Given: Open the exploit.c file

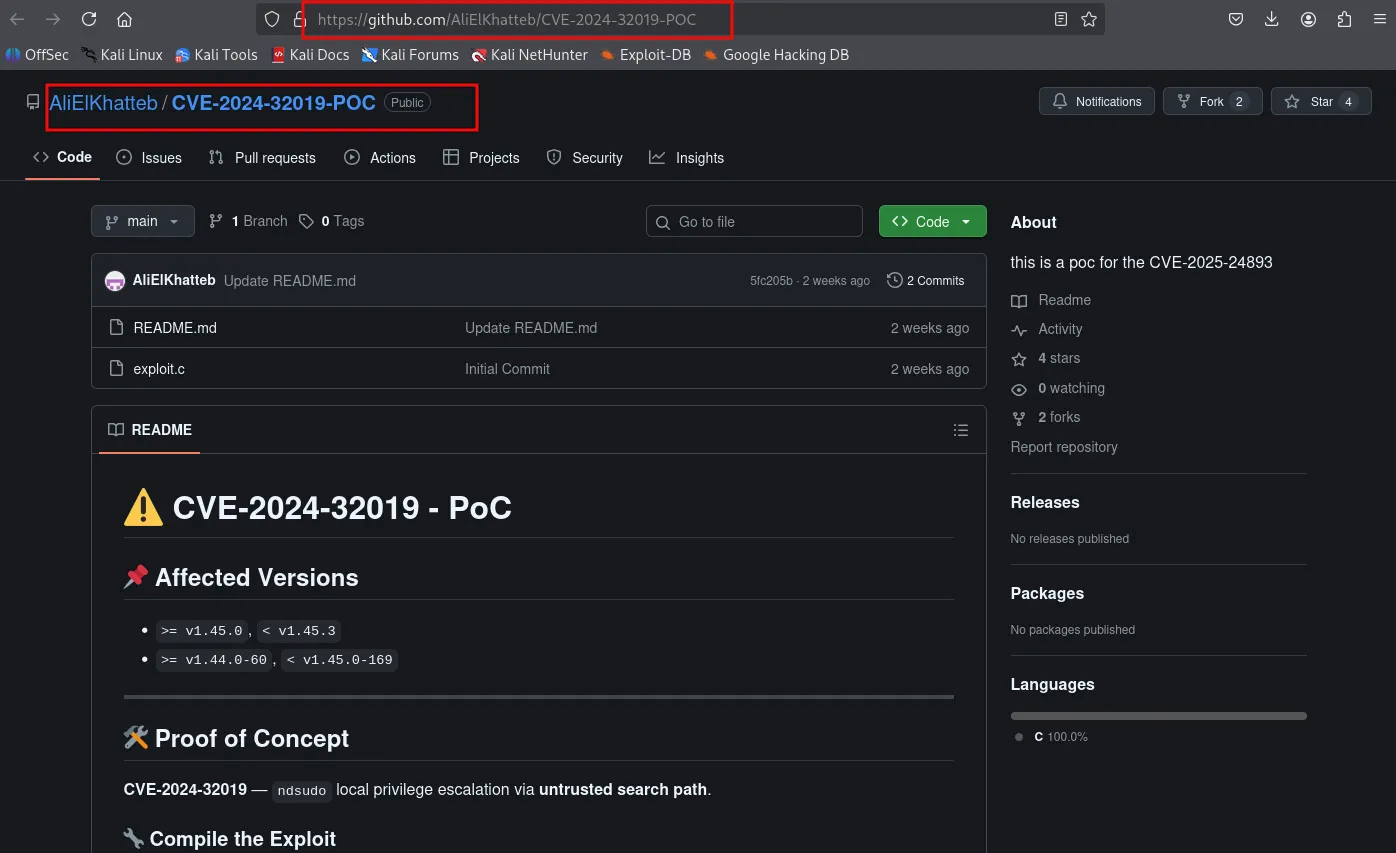Looking at the screenshot, I should point(159,369).
